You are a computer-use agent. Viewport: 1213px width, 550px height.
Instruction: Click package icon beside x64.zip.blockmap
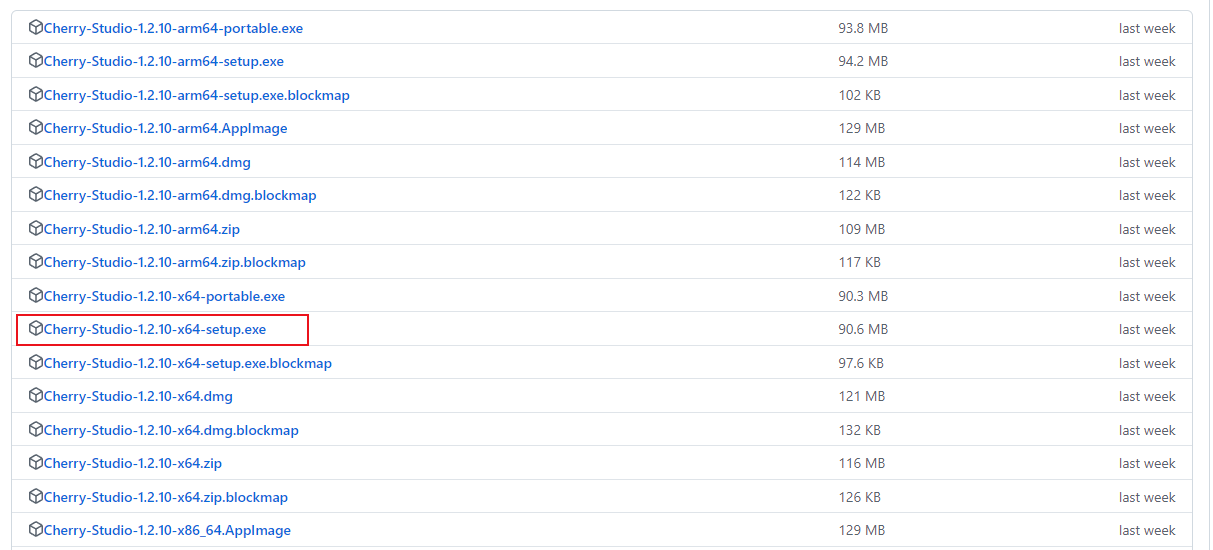pos(36,497)
